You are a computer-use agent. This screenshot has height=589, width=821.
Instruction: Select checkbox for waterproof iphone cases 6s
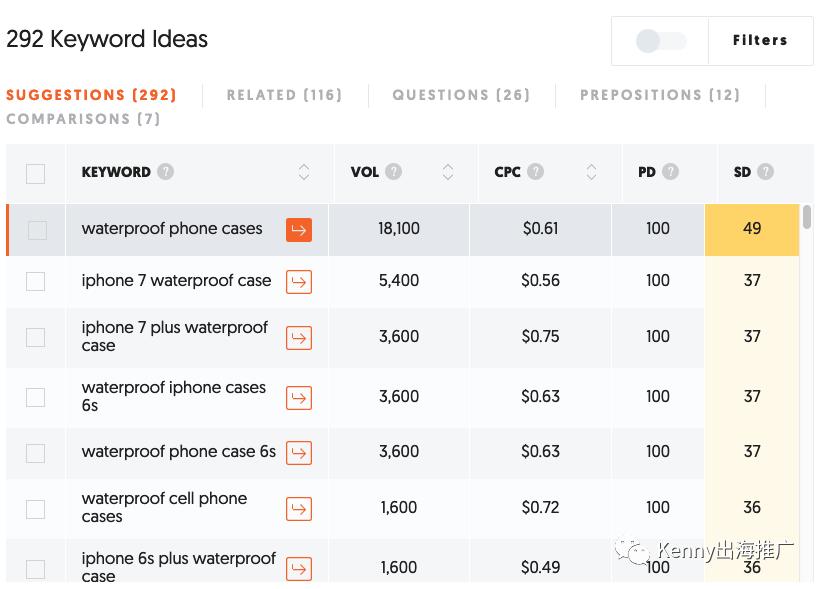point(36,397)
